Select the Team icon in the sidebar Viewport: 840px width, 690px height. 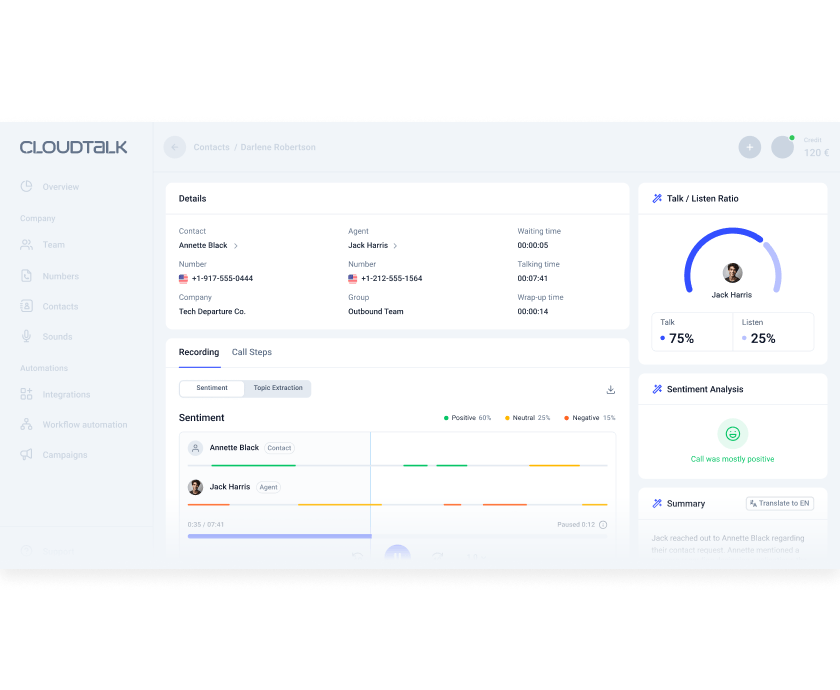(x=27, y=244)
